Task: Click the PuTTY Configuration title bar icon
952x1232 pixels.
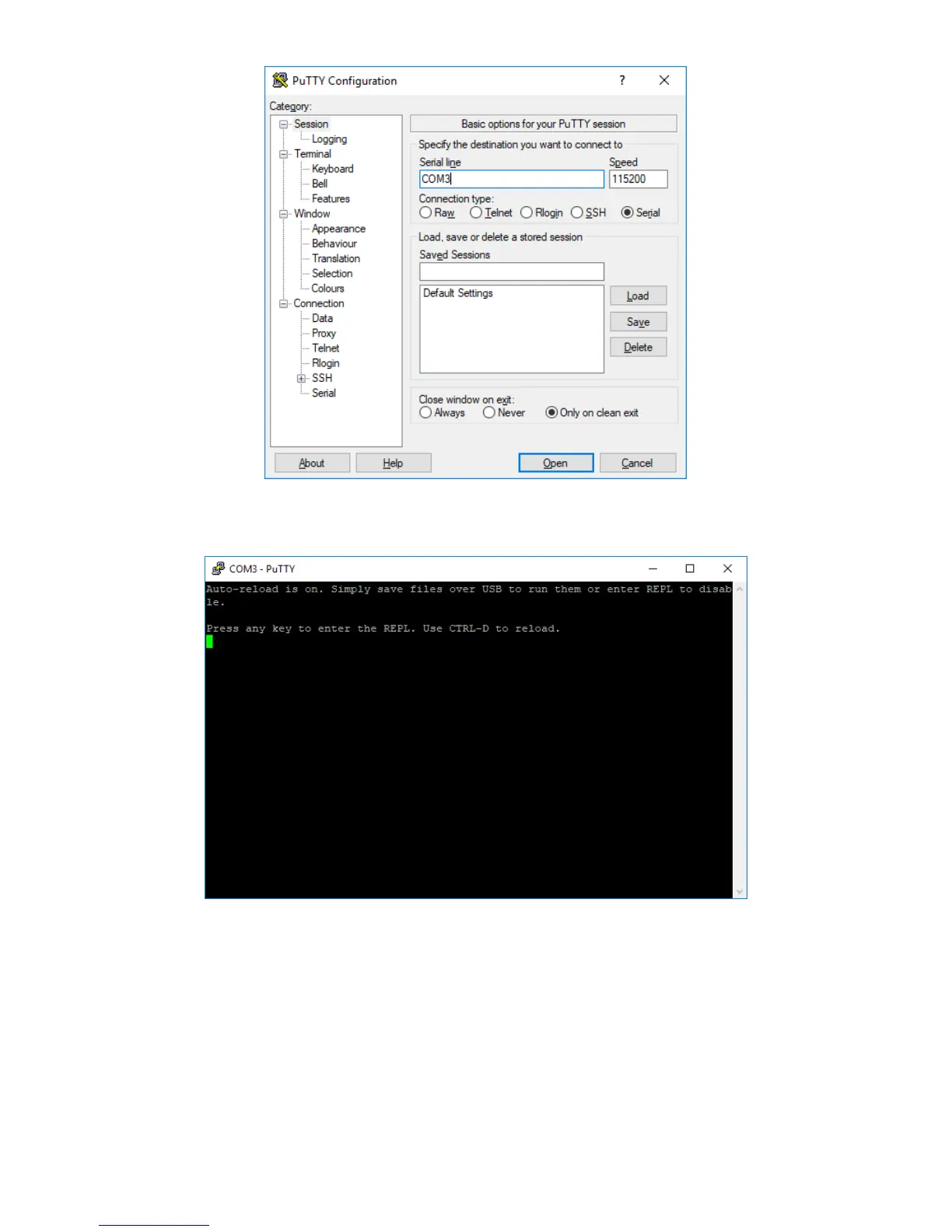Action: click(280, 80)
